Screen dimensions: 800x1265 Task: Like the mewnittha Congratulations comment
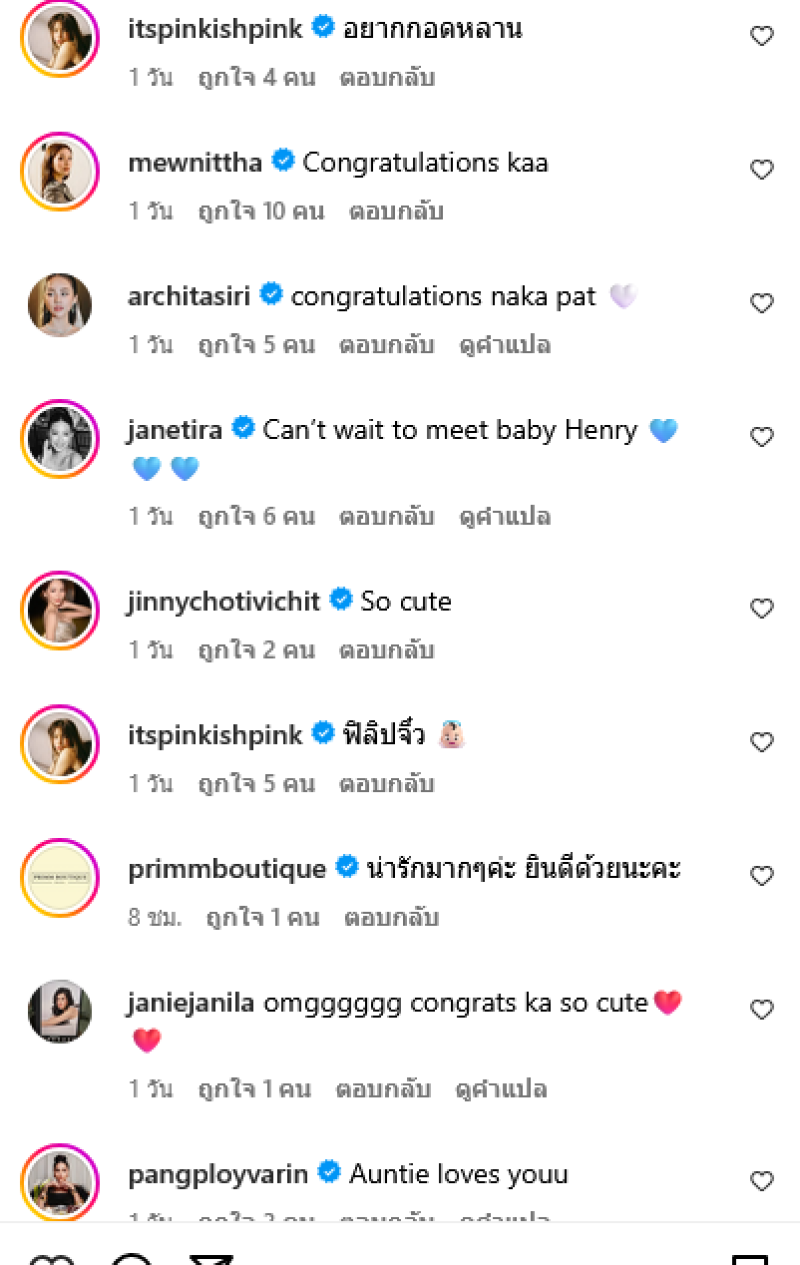pos(762,170)
